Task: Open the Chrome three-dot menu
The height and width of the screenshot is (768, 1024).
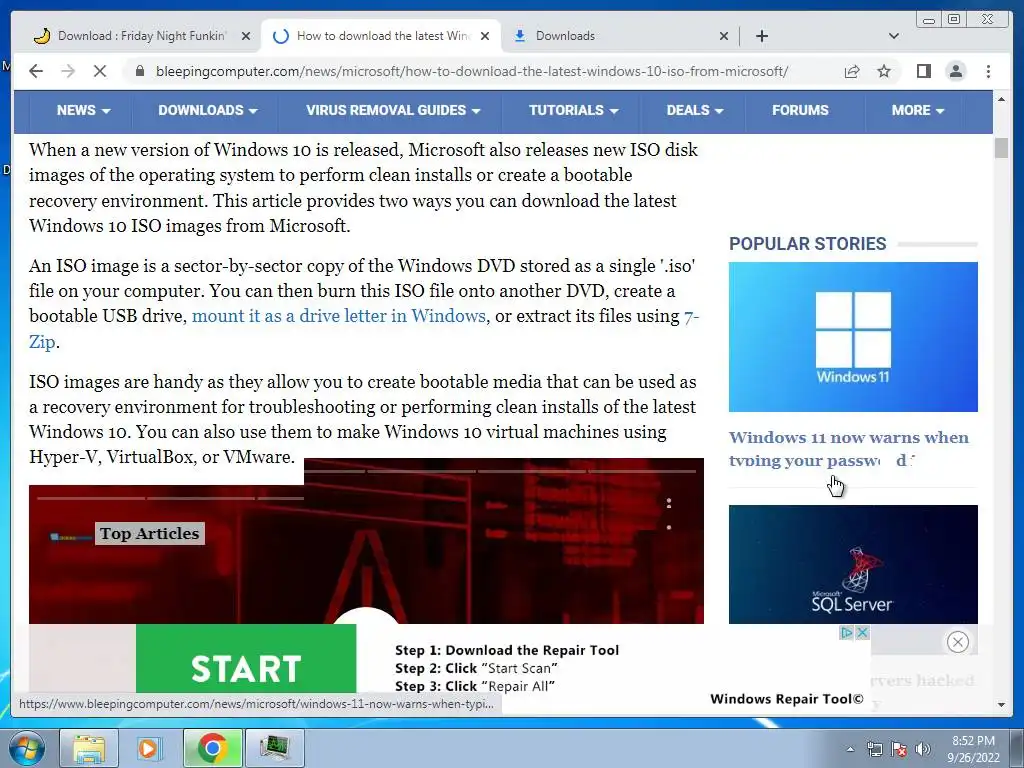Action: [988, 71]
